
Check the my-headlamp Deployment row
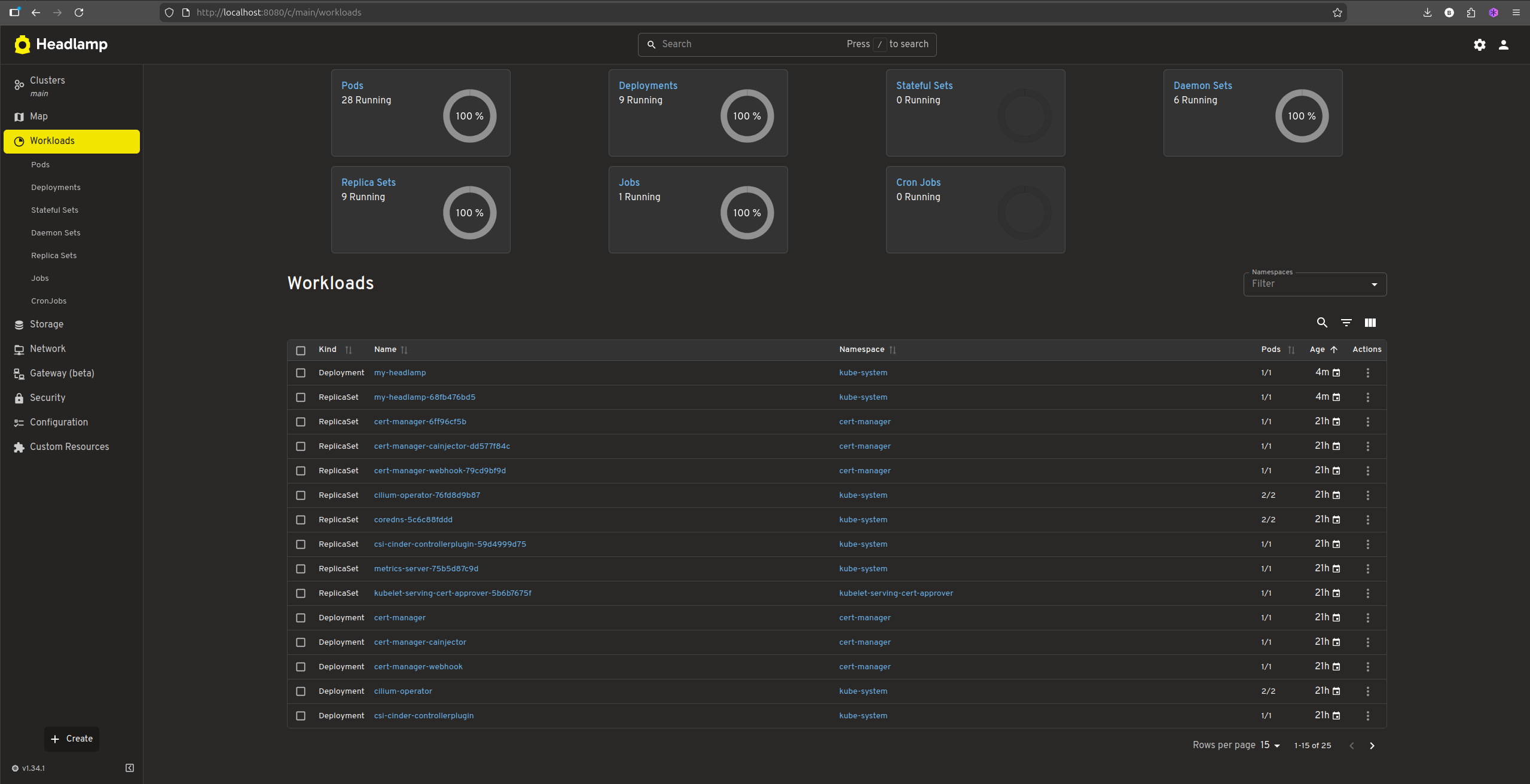click(301, 373)
